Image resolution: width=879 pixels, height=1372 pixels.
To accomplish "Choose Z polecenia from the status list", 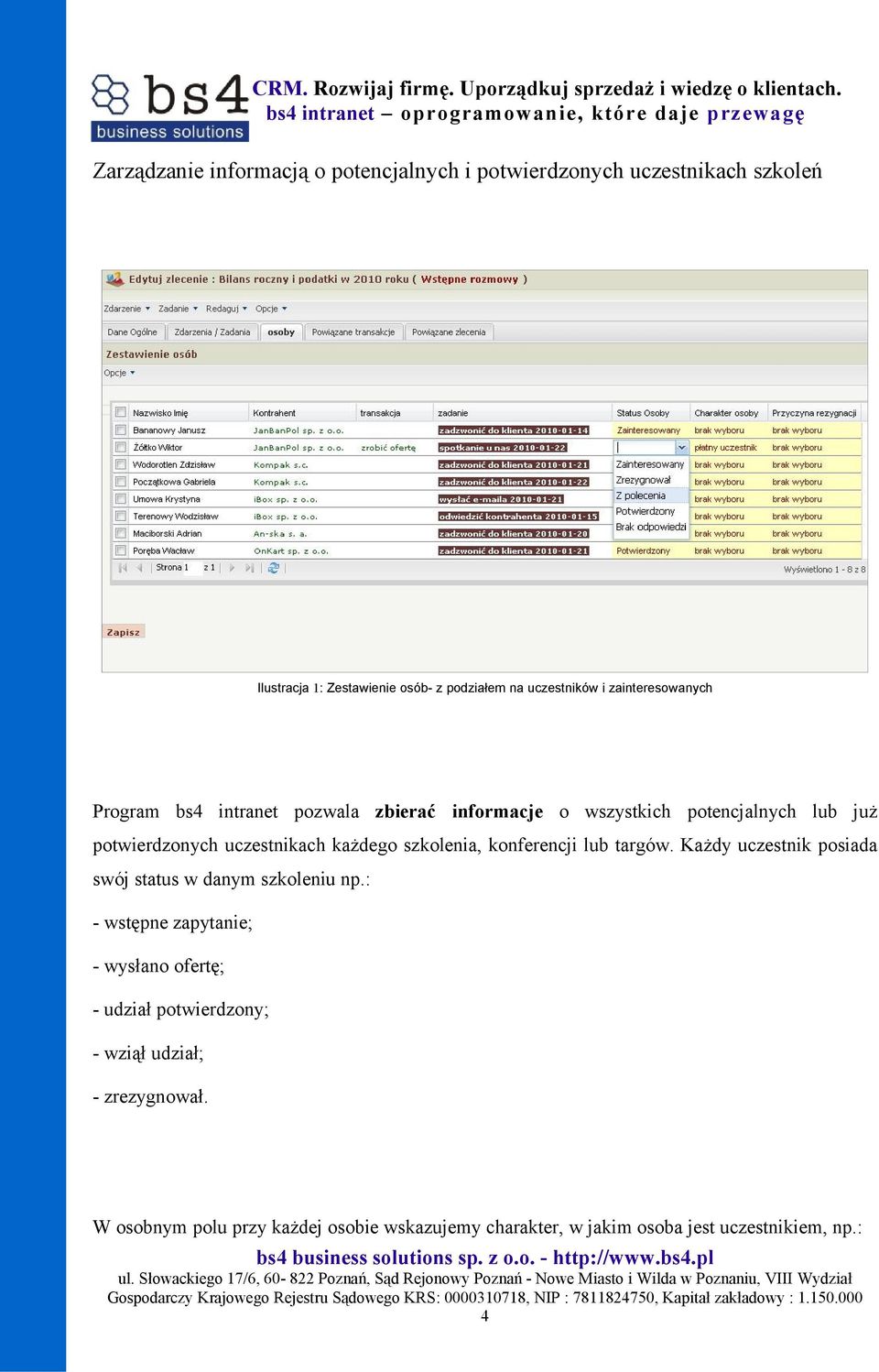I will point(650,495).
